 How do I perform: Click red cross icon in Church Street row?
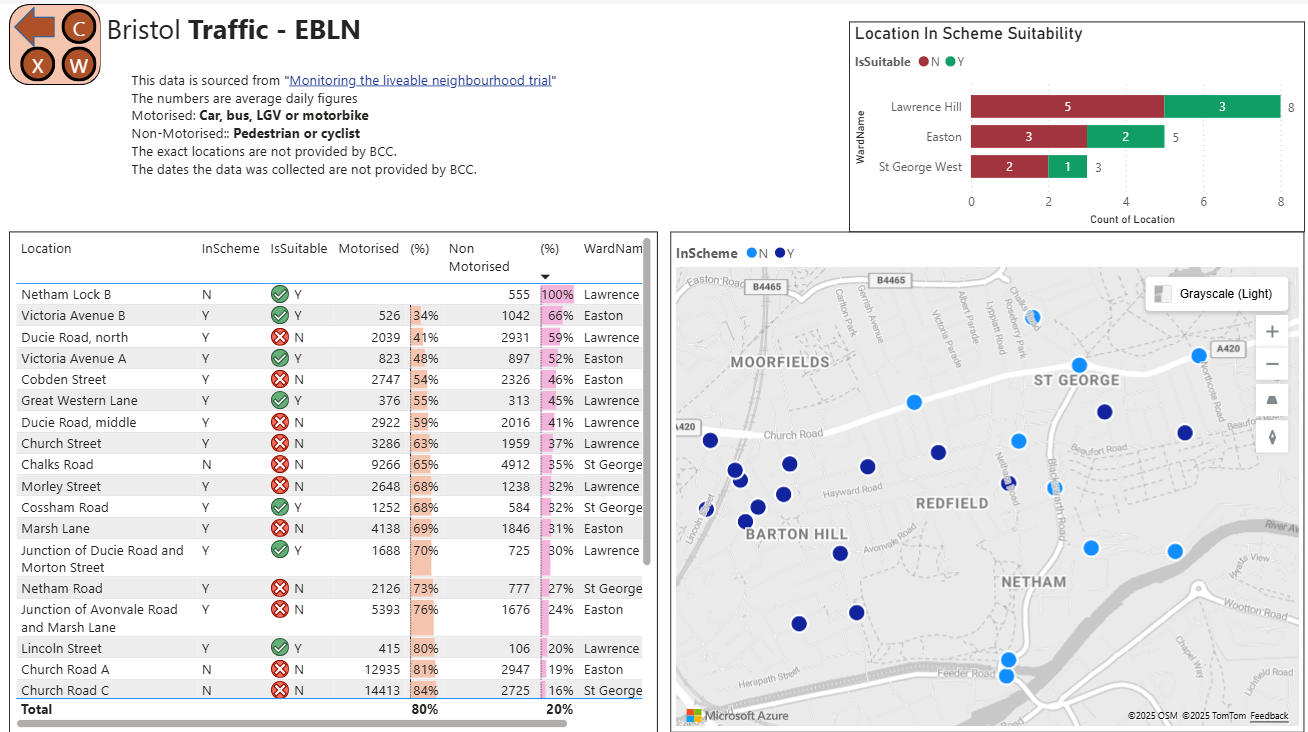click(279, 443)
